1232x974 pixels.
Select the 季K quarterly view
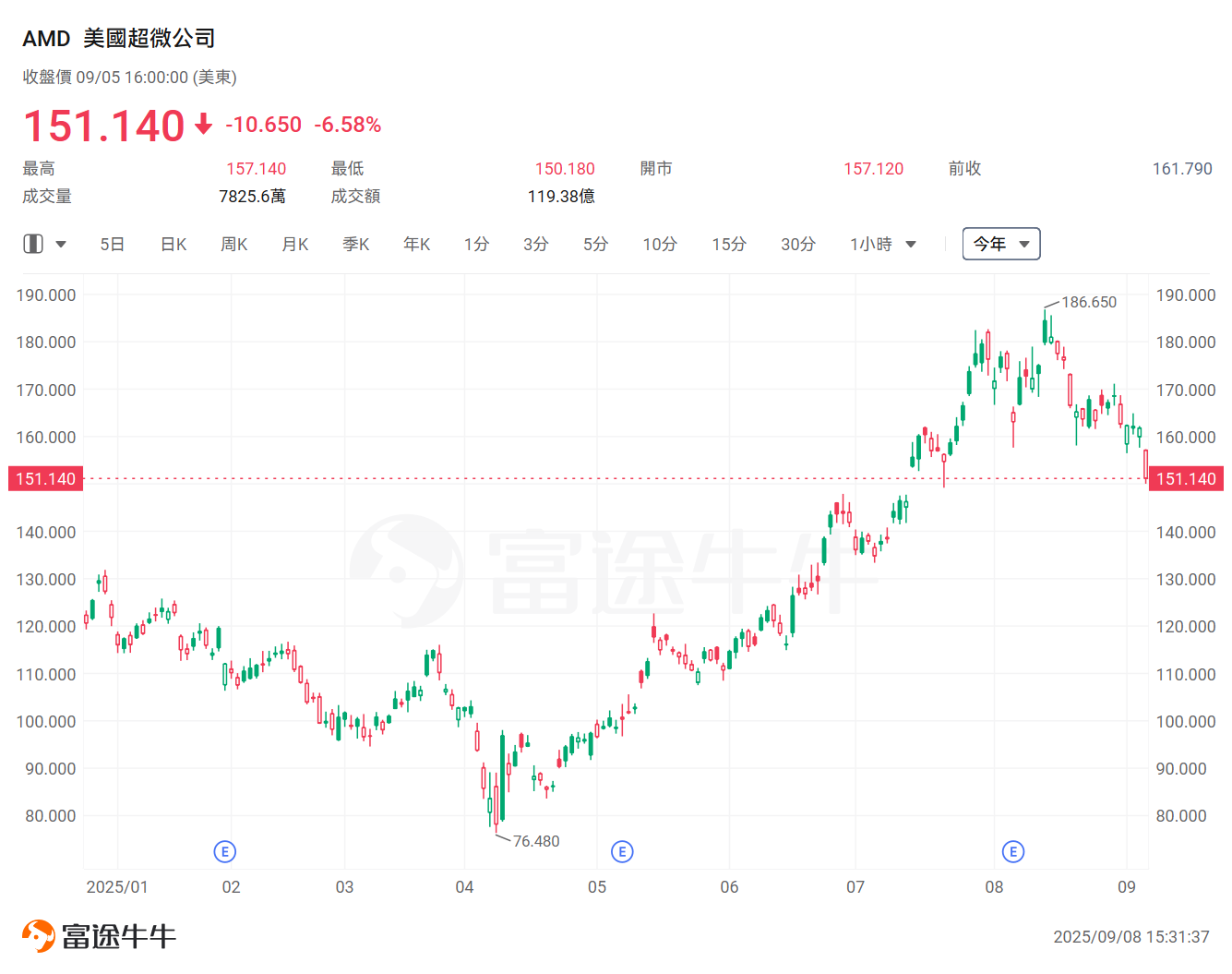pyautogui.click(x=355, y=244)
